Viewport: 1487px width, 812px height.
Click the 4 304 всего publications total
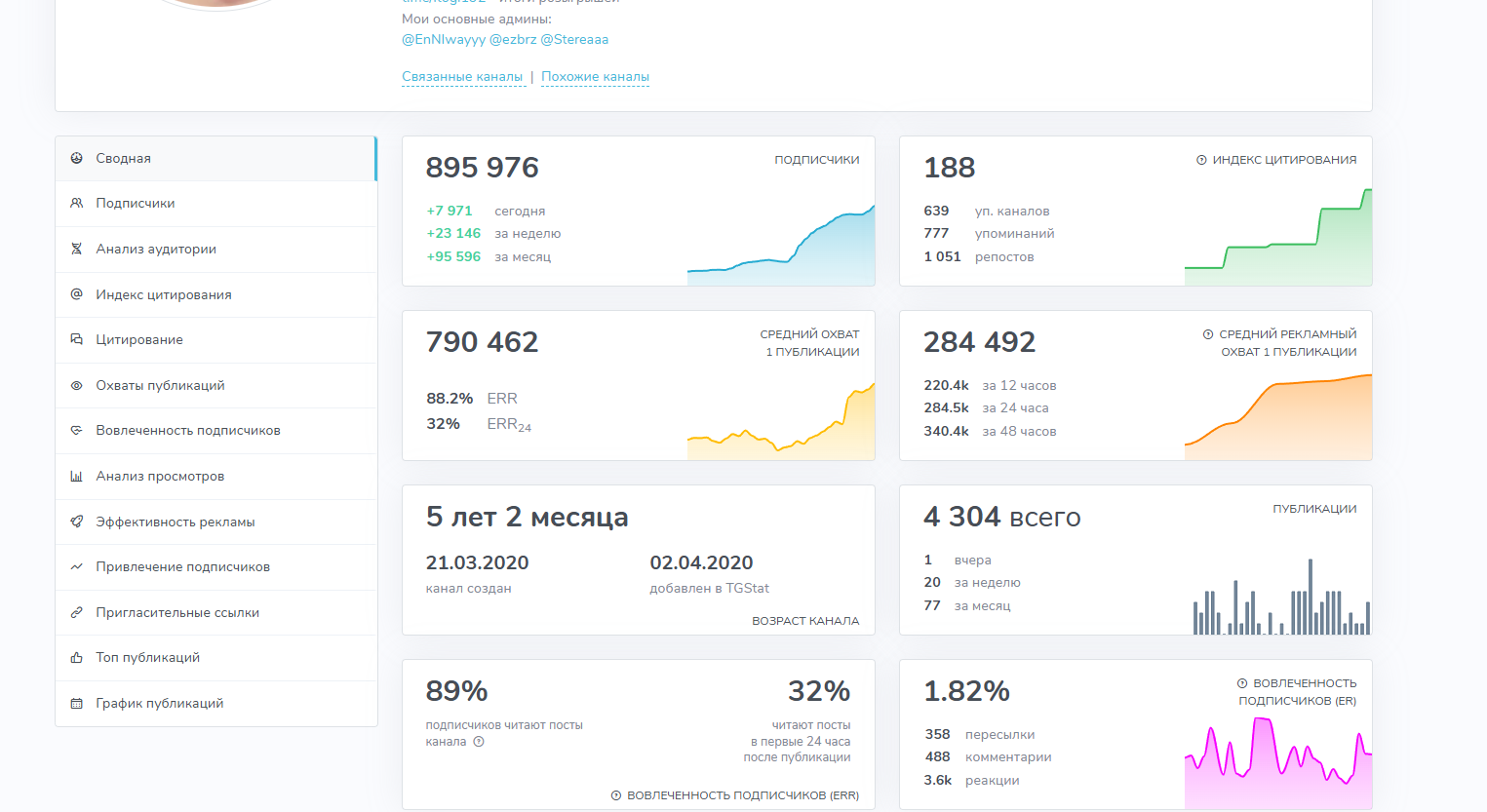(x=1002, y=517)
